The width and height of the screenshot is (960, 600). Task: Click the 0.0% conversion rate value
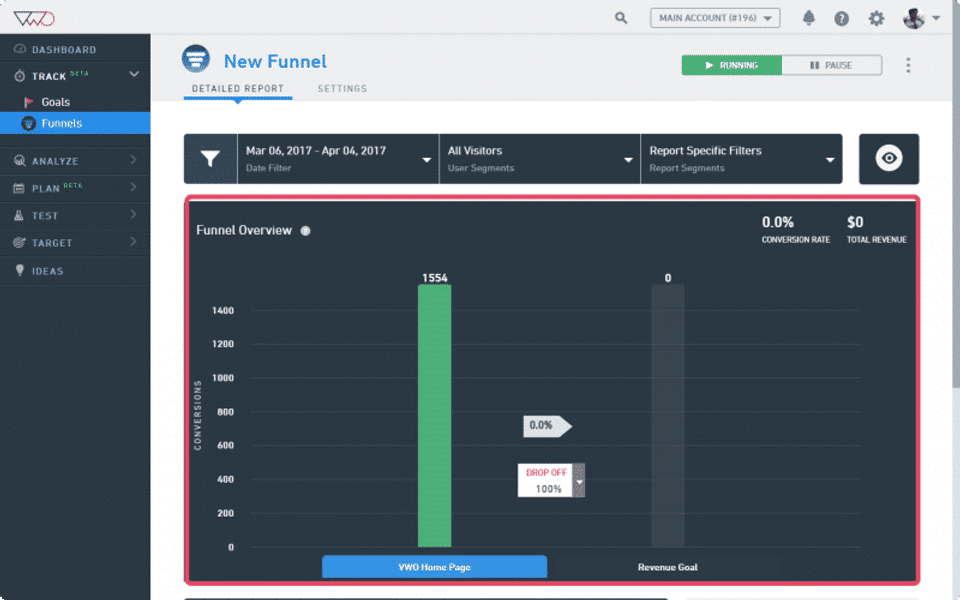(x=778, y=222)
